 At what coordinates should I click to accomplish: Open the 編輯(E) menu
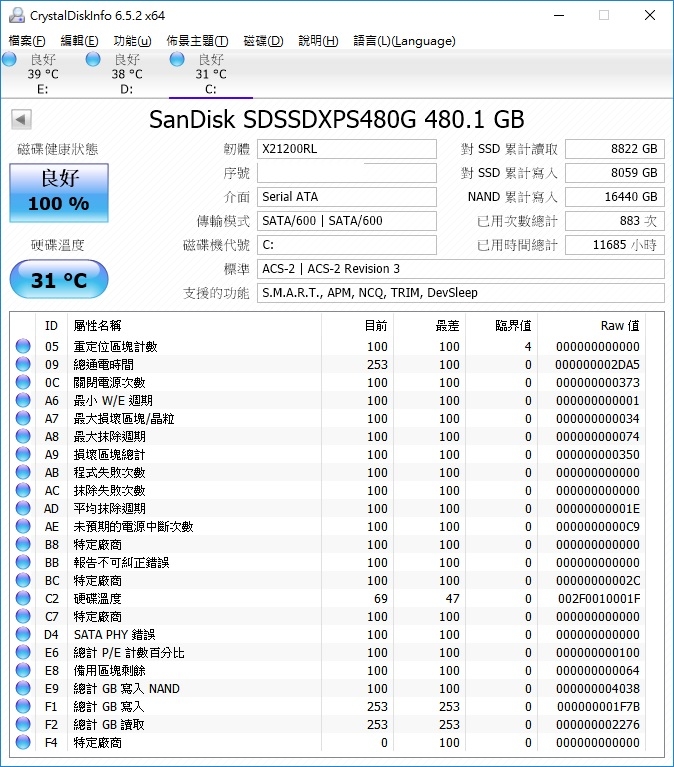(x=79, y=41)
